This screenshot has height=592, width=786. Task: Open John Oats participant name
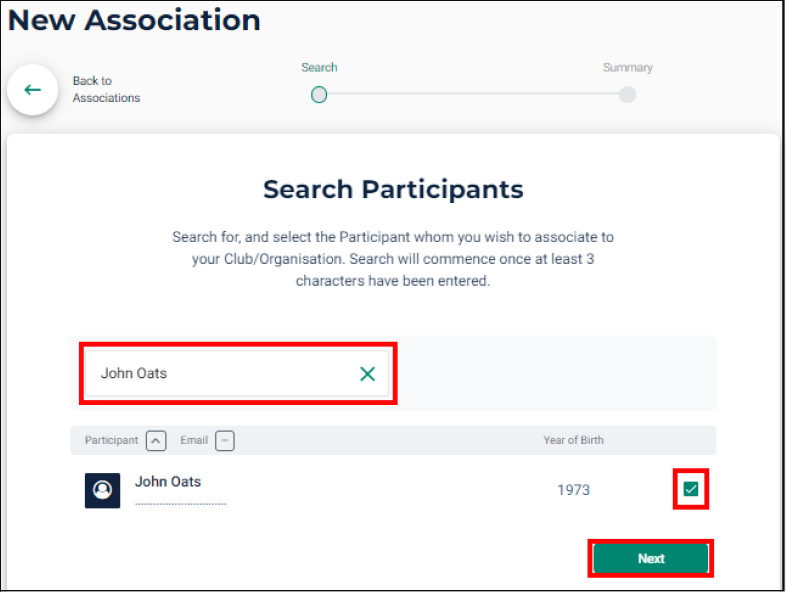click(168, 482)
